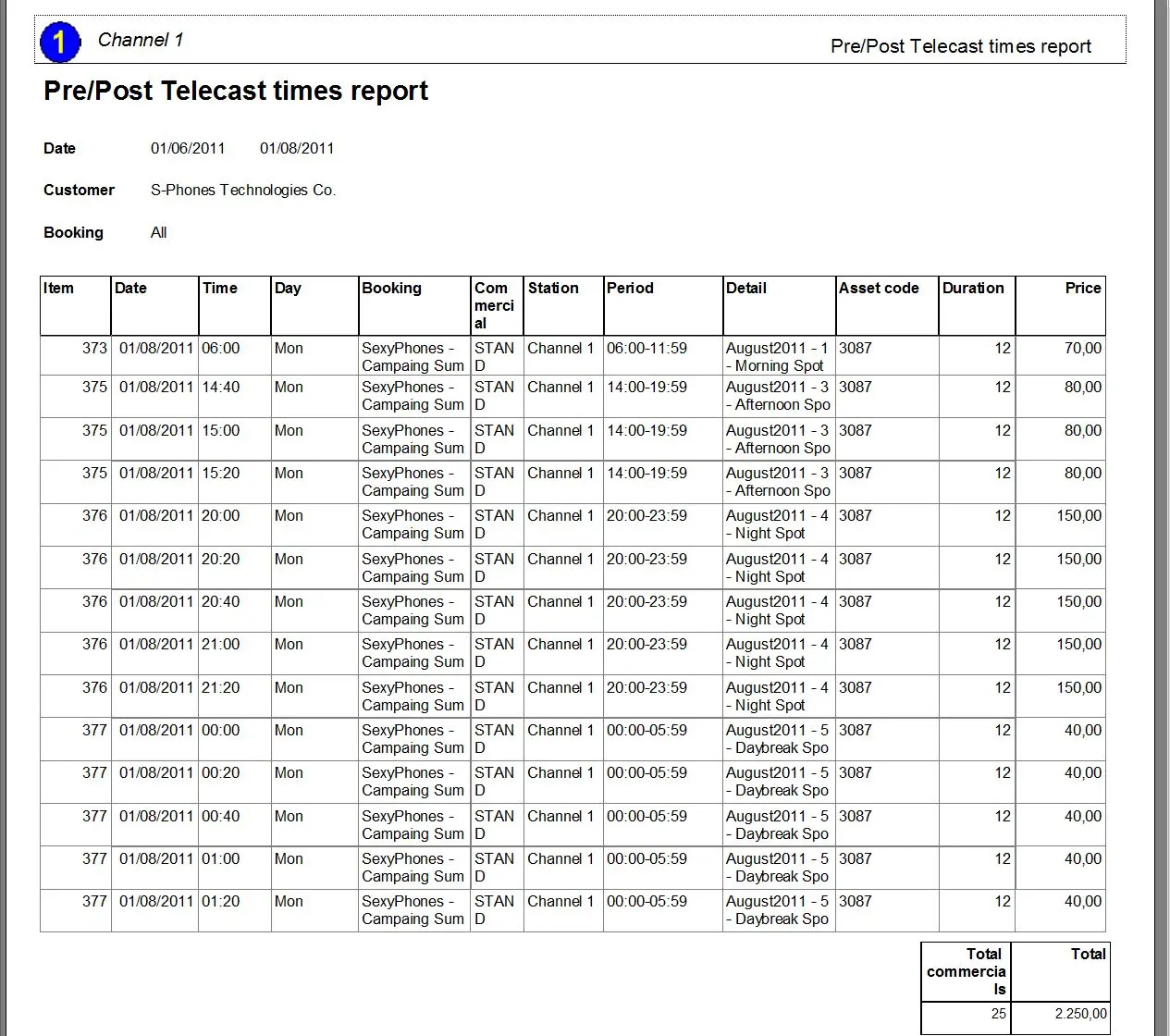1170x1036 pixels.
Task: Select the 14:40 time cell
Action: (x=221, y=387)
